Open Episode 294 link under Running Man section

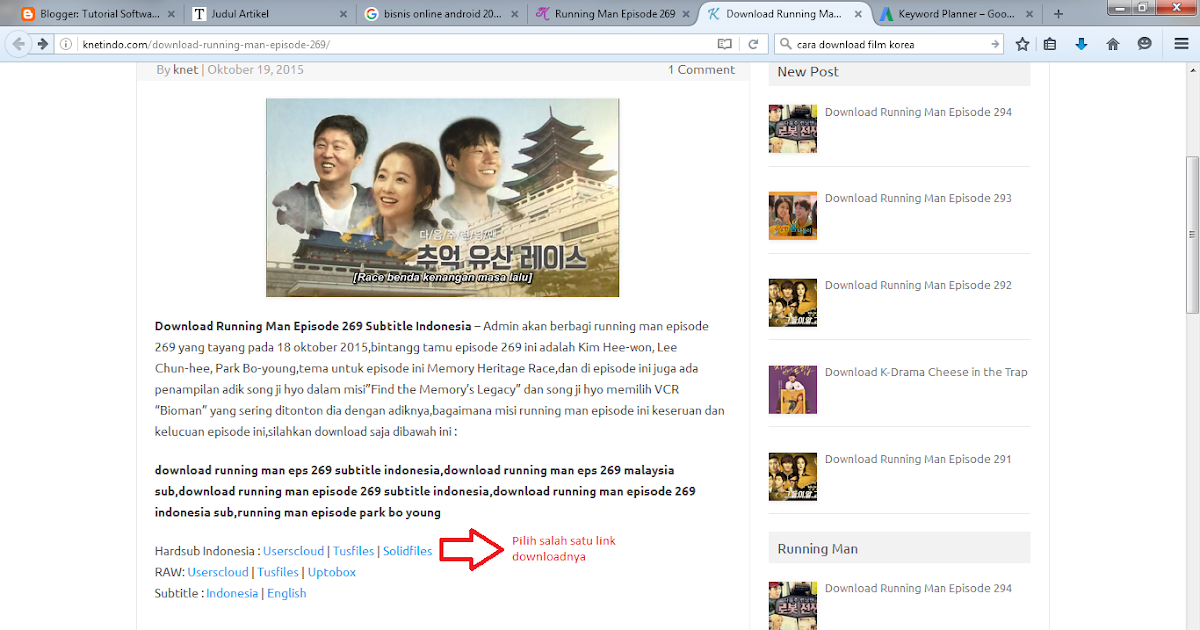coord(918,588)
